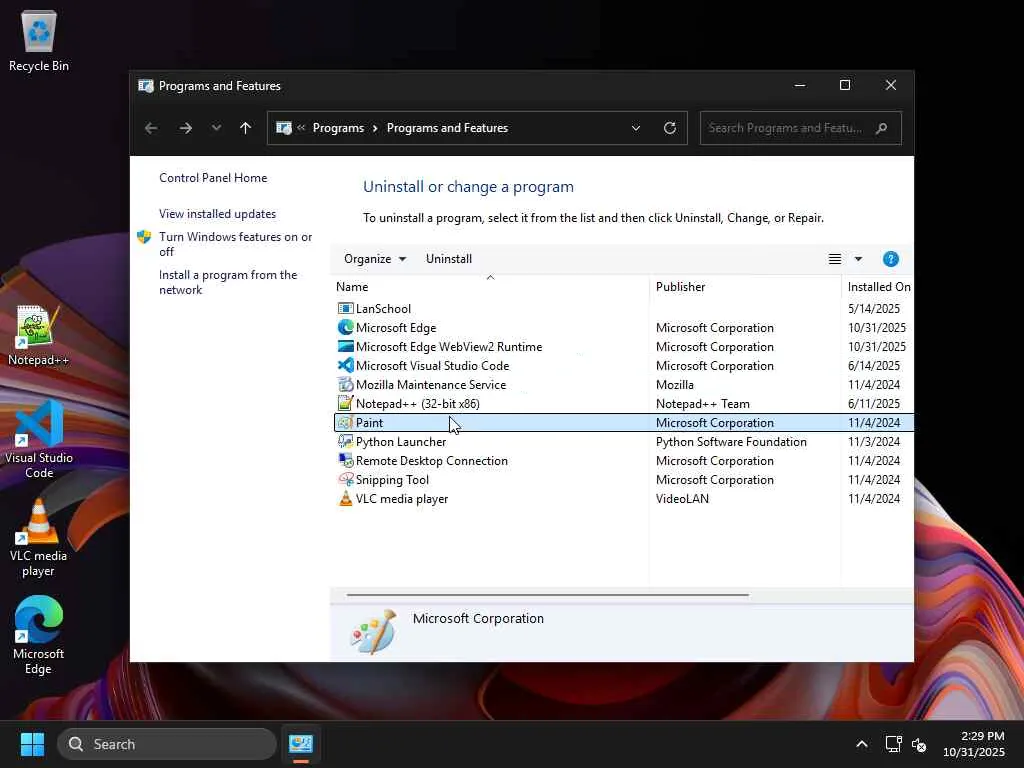Click the Visual Studio Code icon in list
This screenshot has width=1024, height=768.
click(x=345, y=365)
